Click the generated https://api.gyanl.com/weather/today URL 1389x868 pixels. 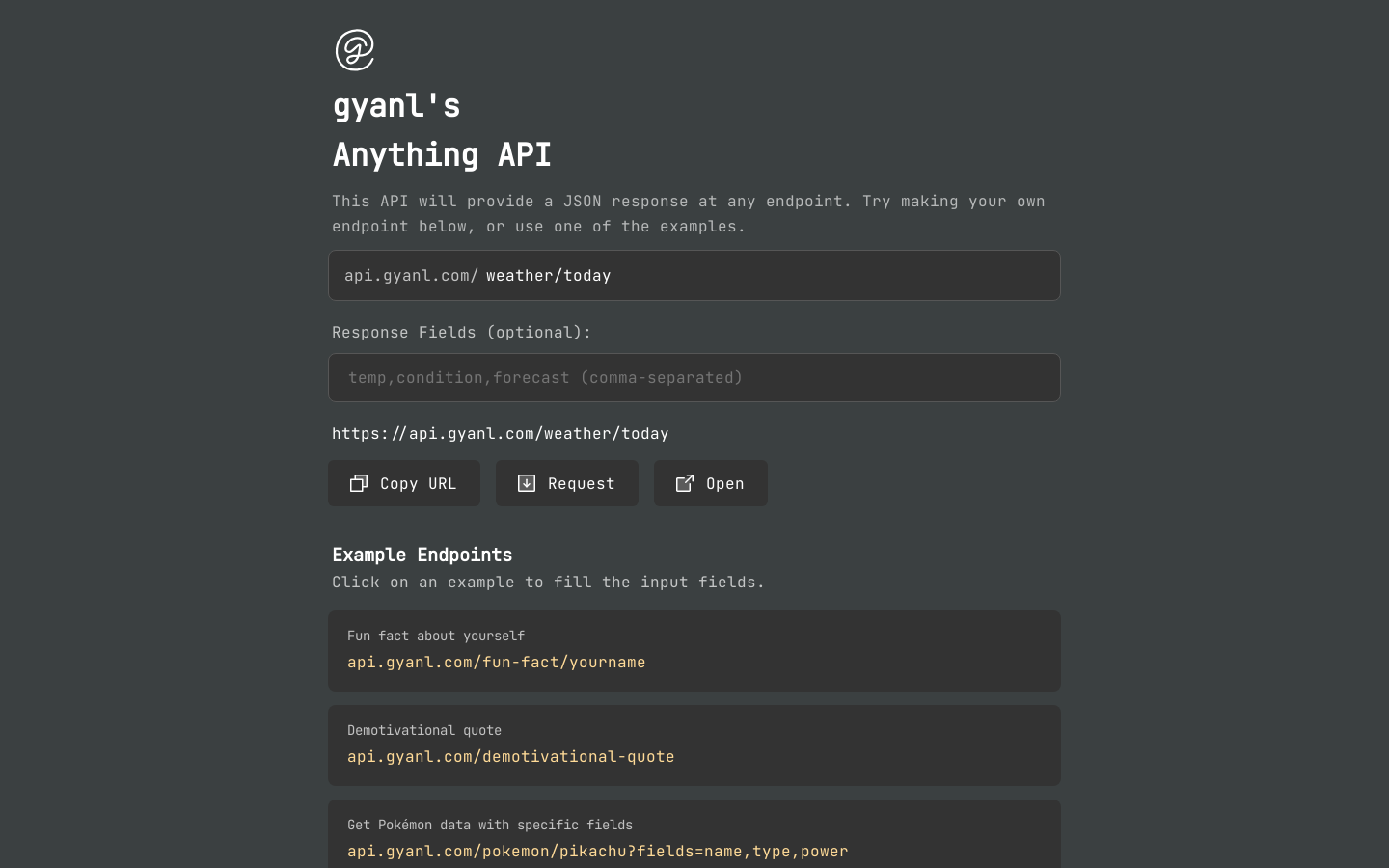tap(501, 434)
